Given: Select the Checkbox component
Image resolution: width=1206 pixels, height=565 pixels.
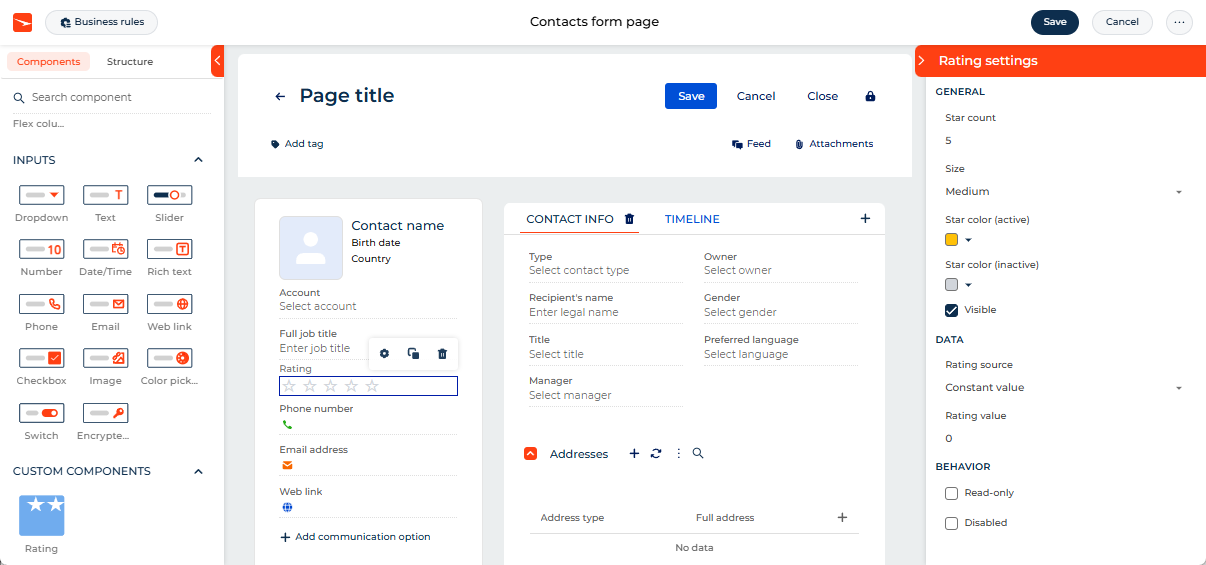Looking at the screenshot, I should pos(42,366).
